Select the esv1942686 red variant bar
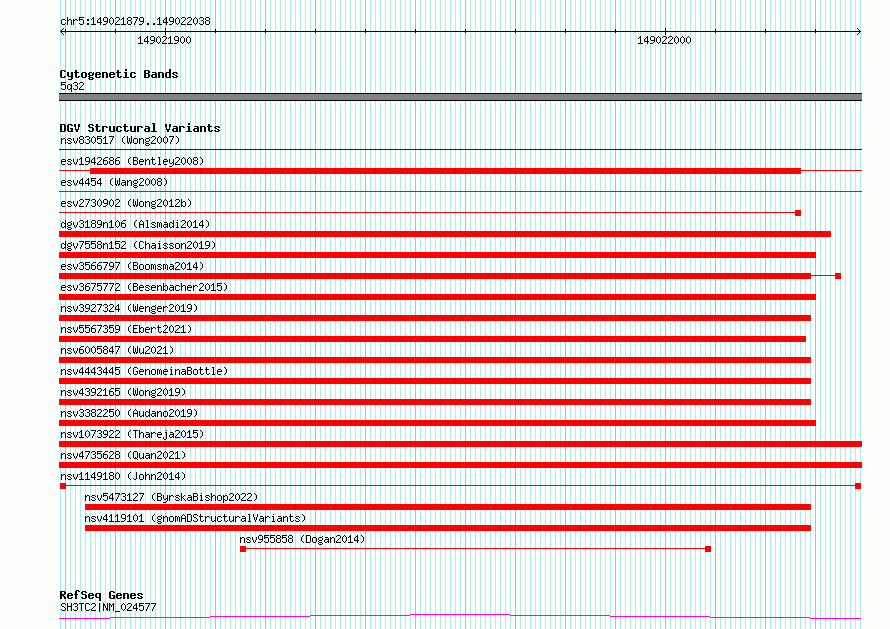 446,171
